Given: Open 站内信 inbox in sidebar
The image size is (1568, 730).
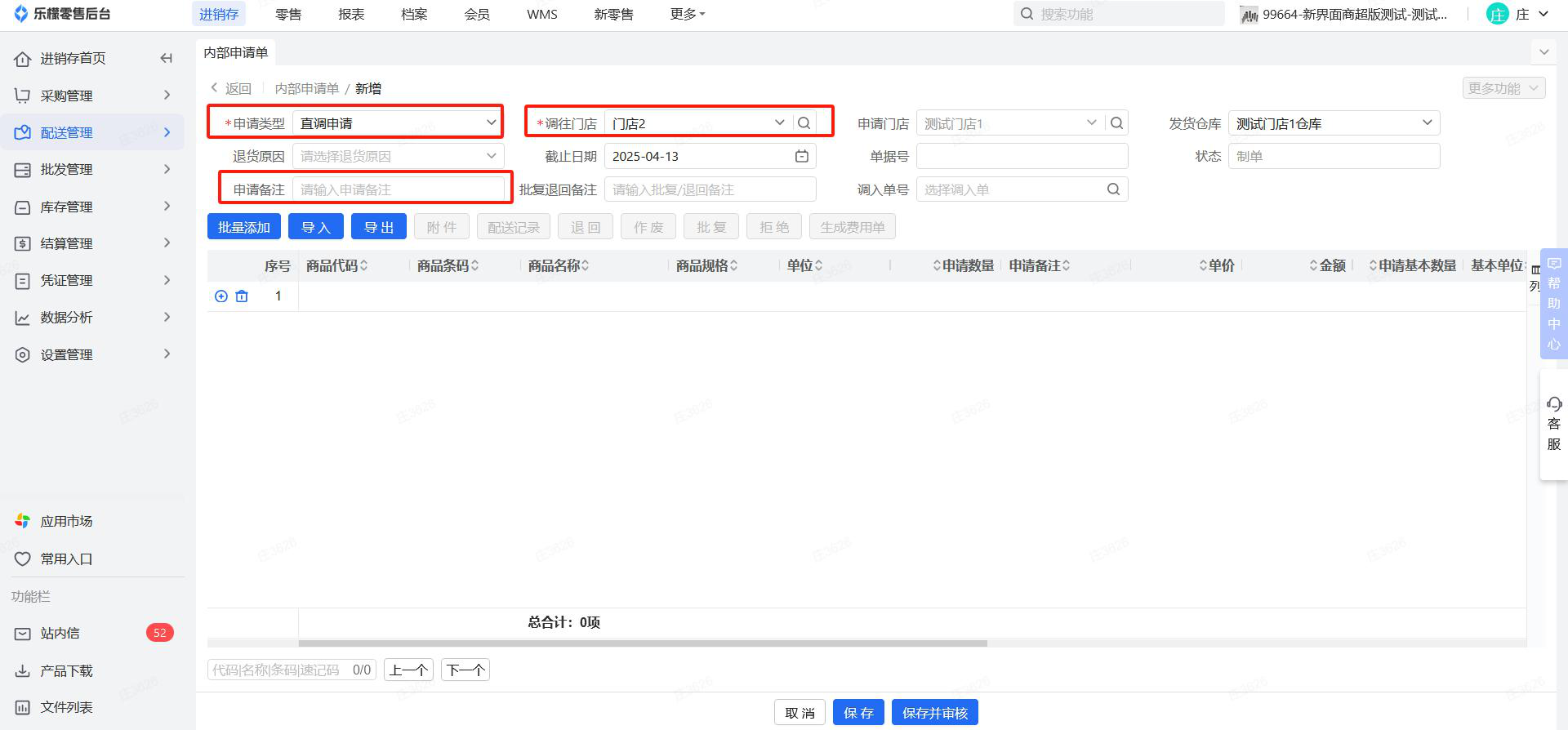Looking at the screenshot, I should (60, 633).
